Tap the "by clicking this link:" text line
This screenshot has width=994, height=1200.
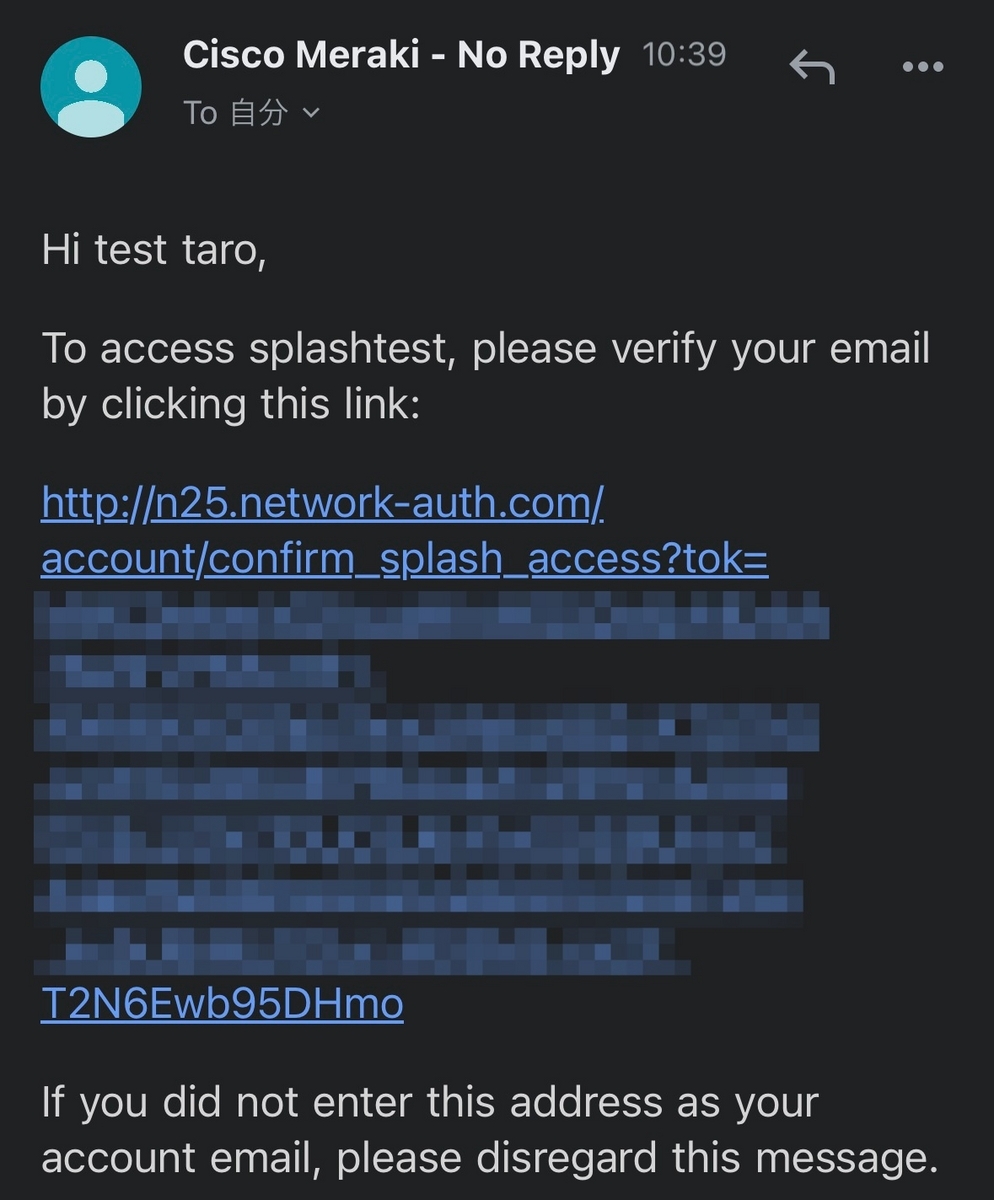[x=230, y=404]
